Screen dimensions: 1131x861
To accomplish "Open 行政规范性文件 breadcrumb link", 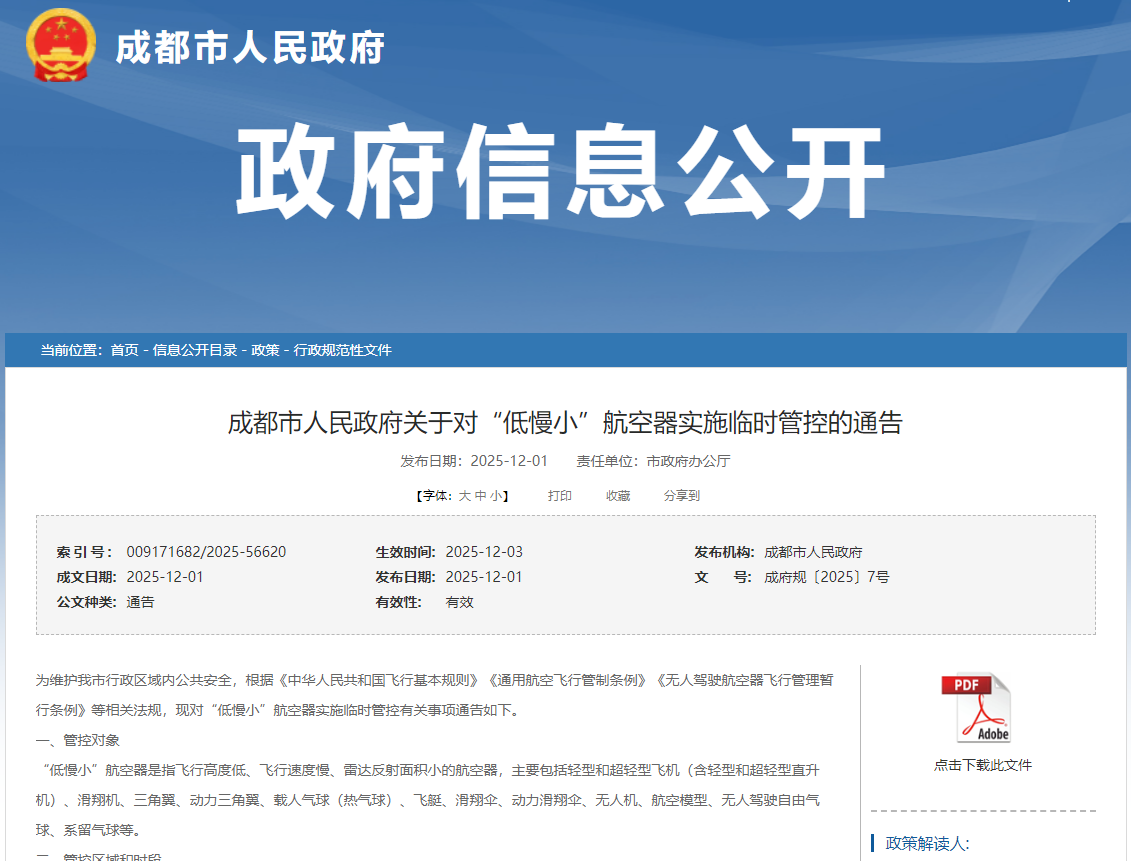I will [x=342, y=350].
